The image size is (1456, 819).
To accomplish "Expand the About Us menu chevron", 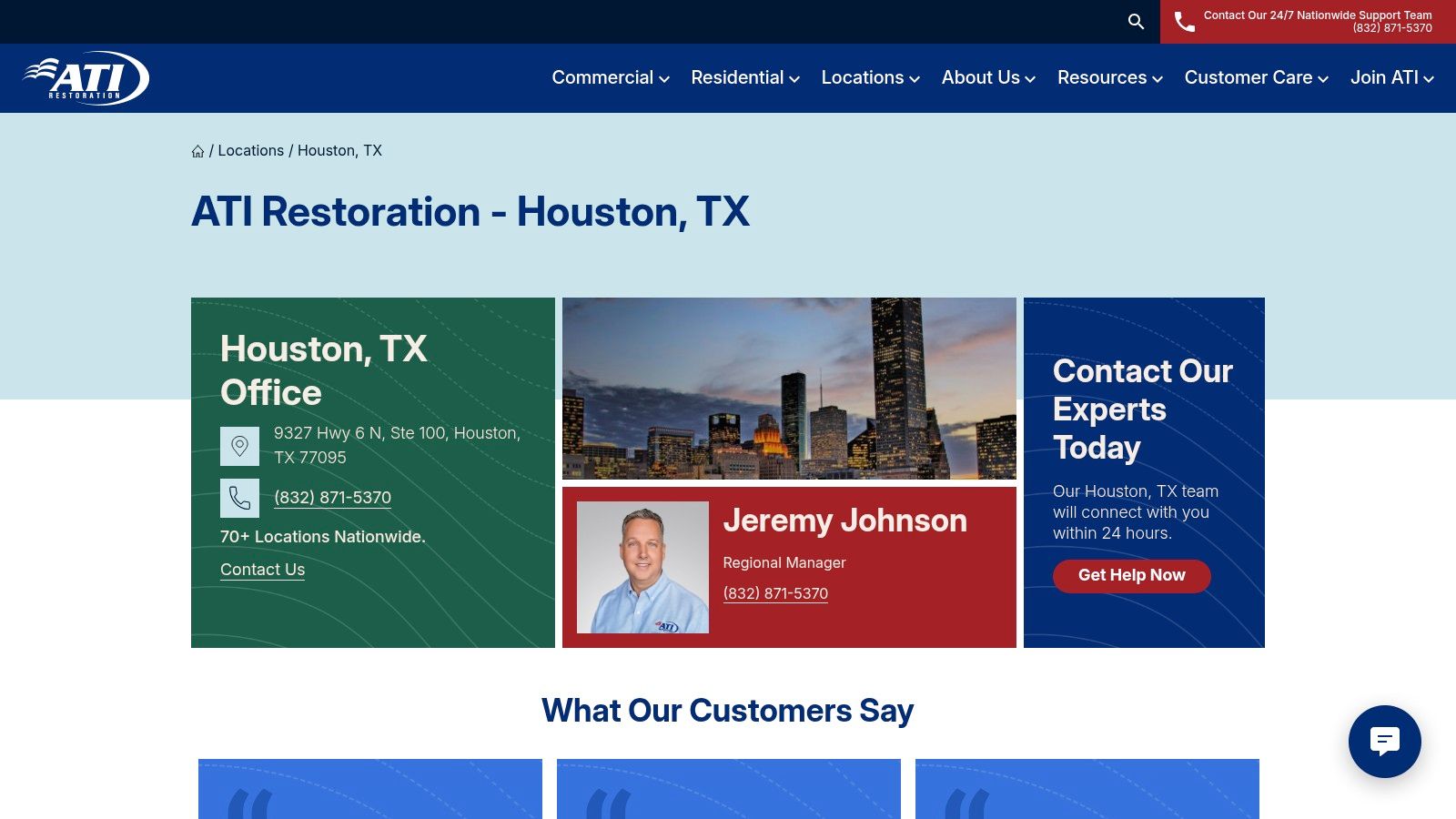I will pos(1030,79).
